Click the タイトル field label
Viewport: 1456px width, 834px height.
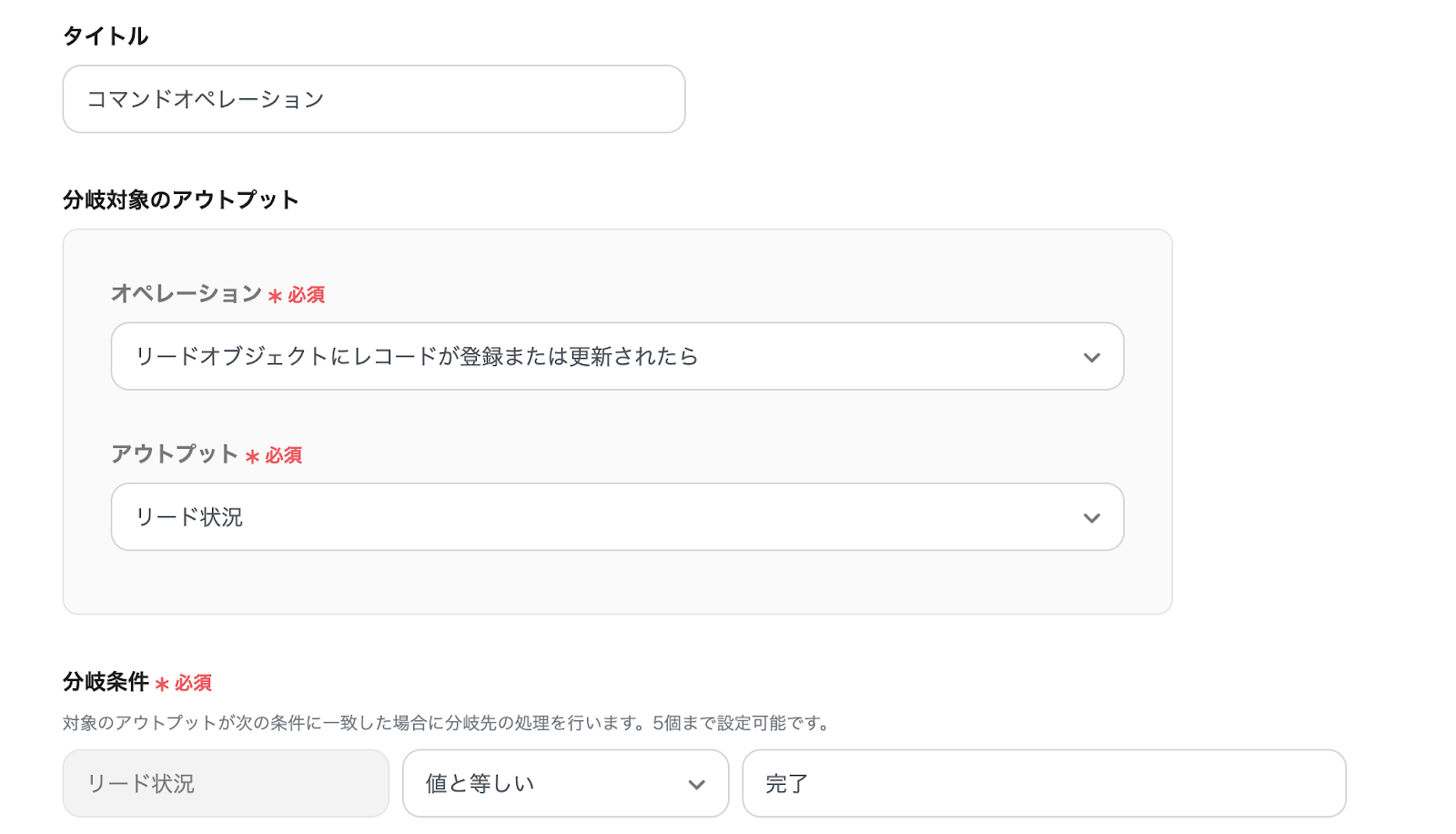pyautogui.click(x=106, y=36)
